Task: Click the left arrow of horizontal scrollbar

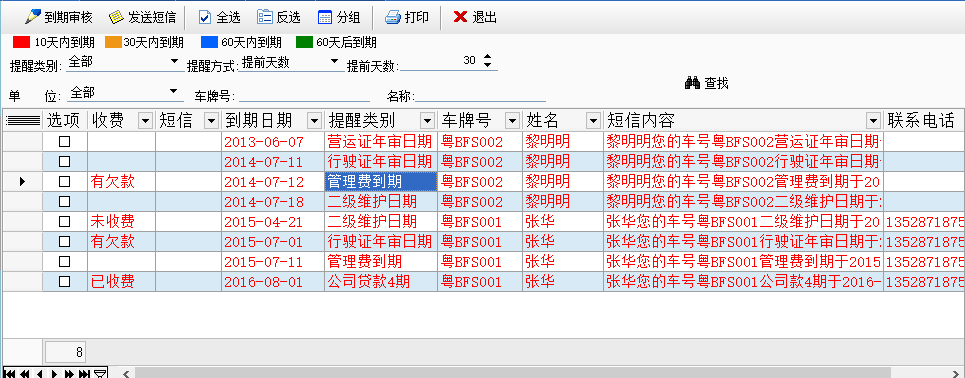Action: click(x=126, y=374)
